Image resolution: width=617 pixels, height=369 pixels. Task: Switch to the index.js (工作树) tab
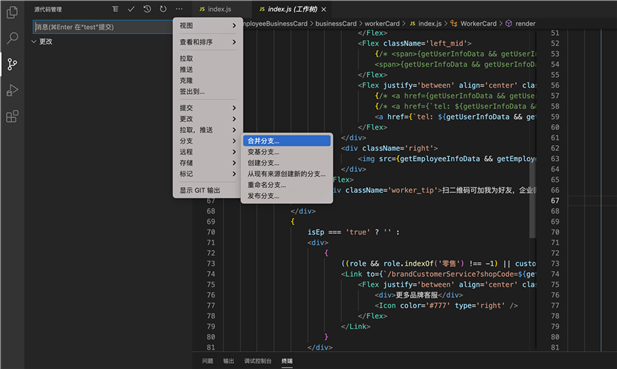292,9
